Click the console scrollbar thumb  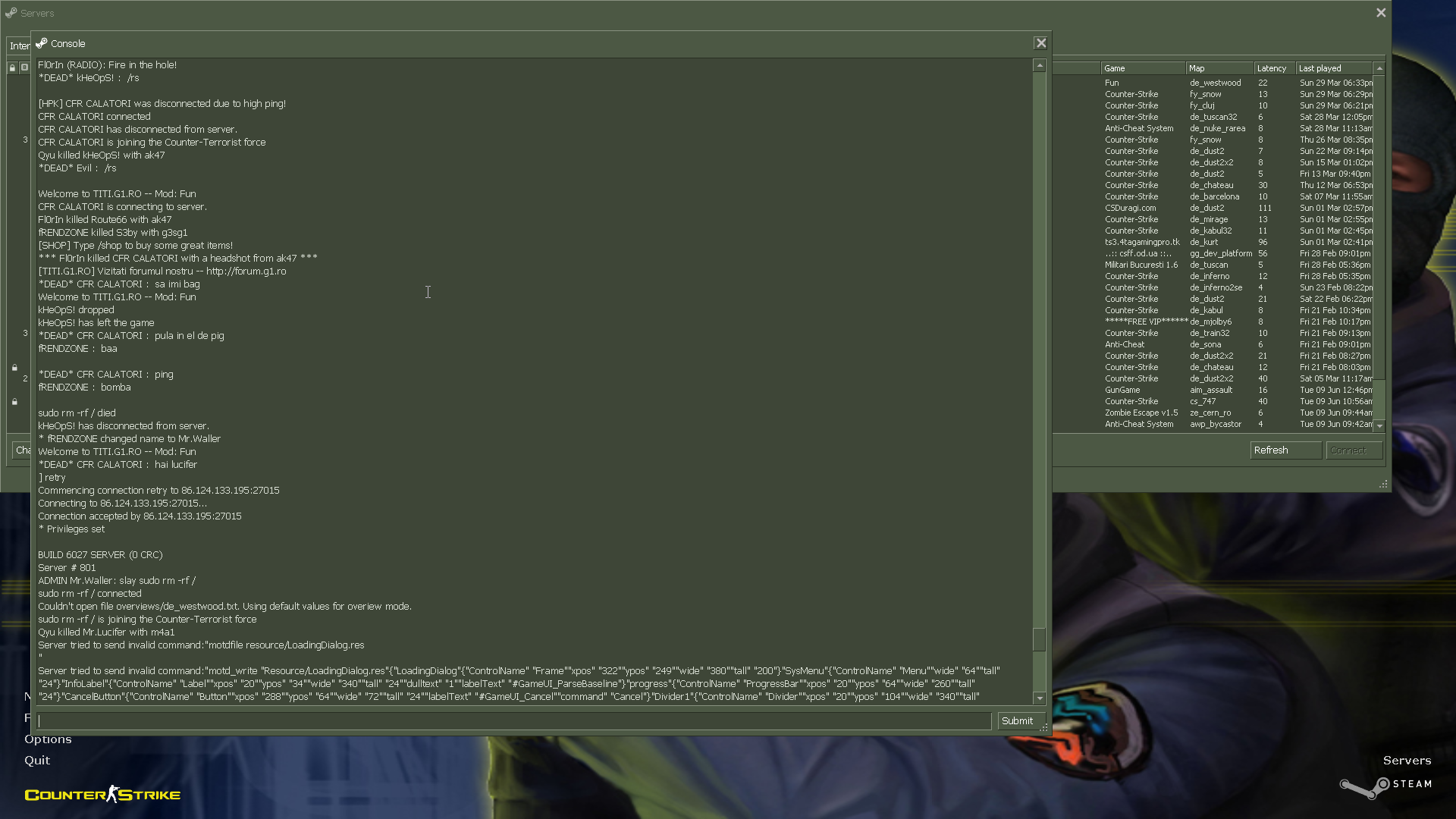1040,640
